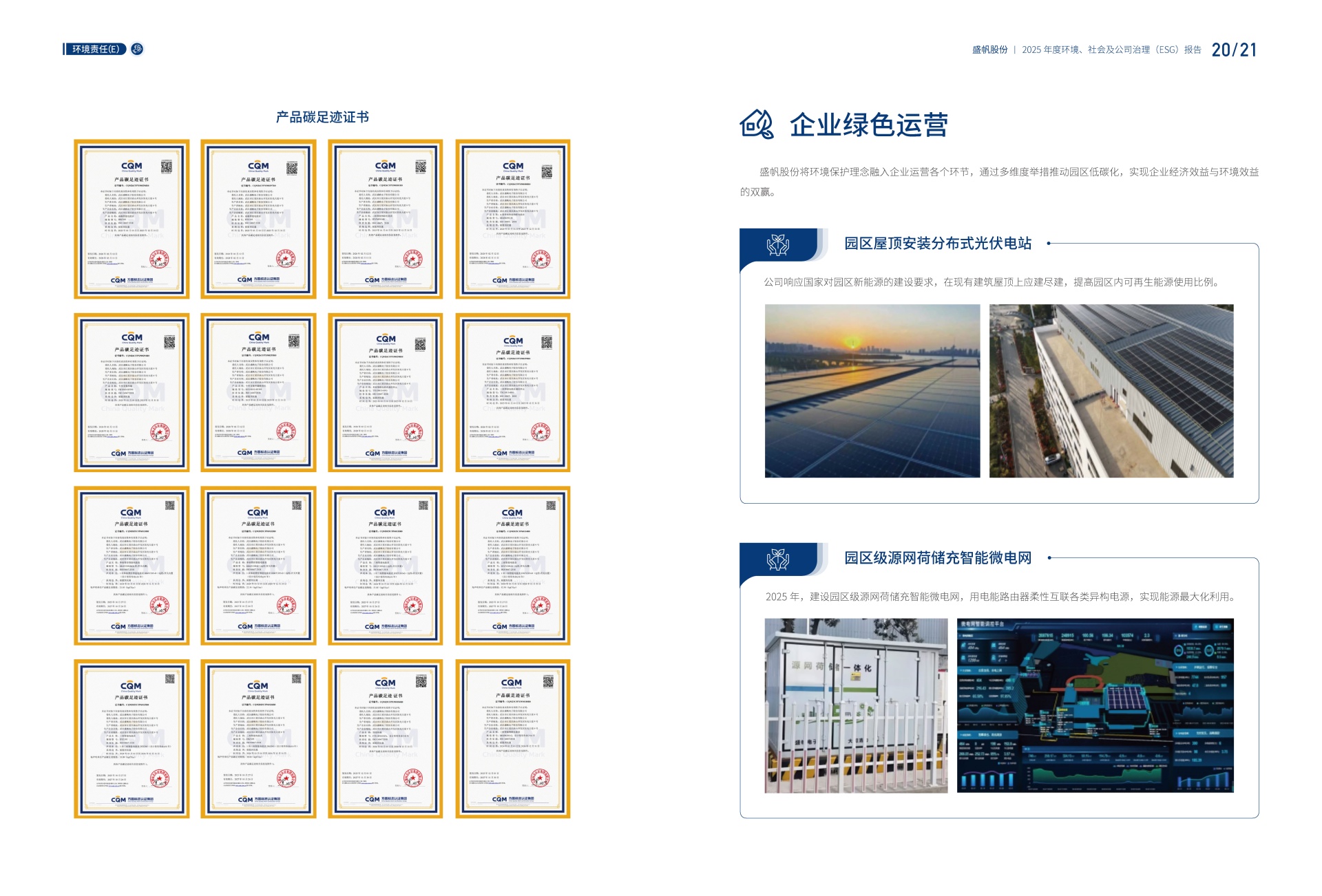Select the 环境责任(E) section tab
Screen dimensions: 1322x896
(x=96, y=49)
